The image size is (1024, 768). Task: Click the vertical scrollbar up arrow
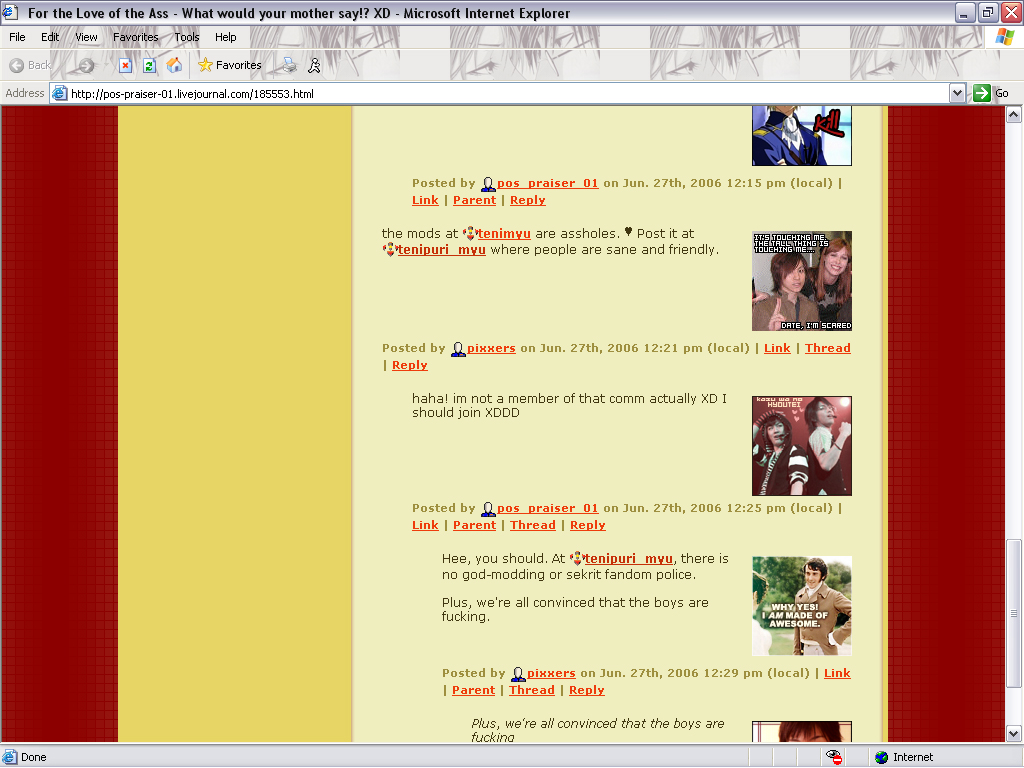click(1014, 115)
